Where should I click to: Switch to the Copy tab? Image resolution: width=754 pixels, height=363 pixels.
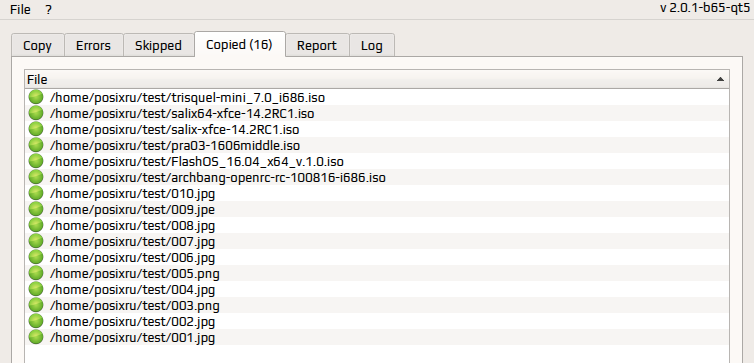(x=38, y=46)
